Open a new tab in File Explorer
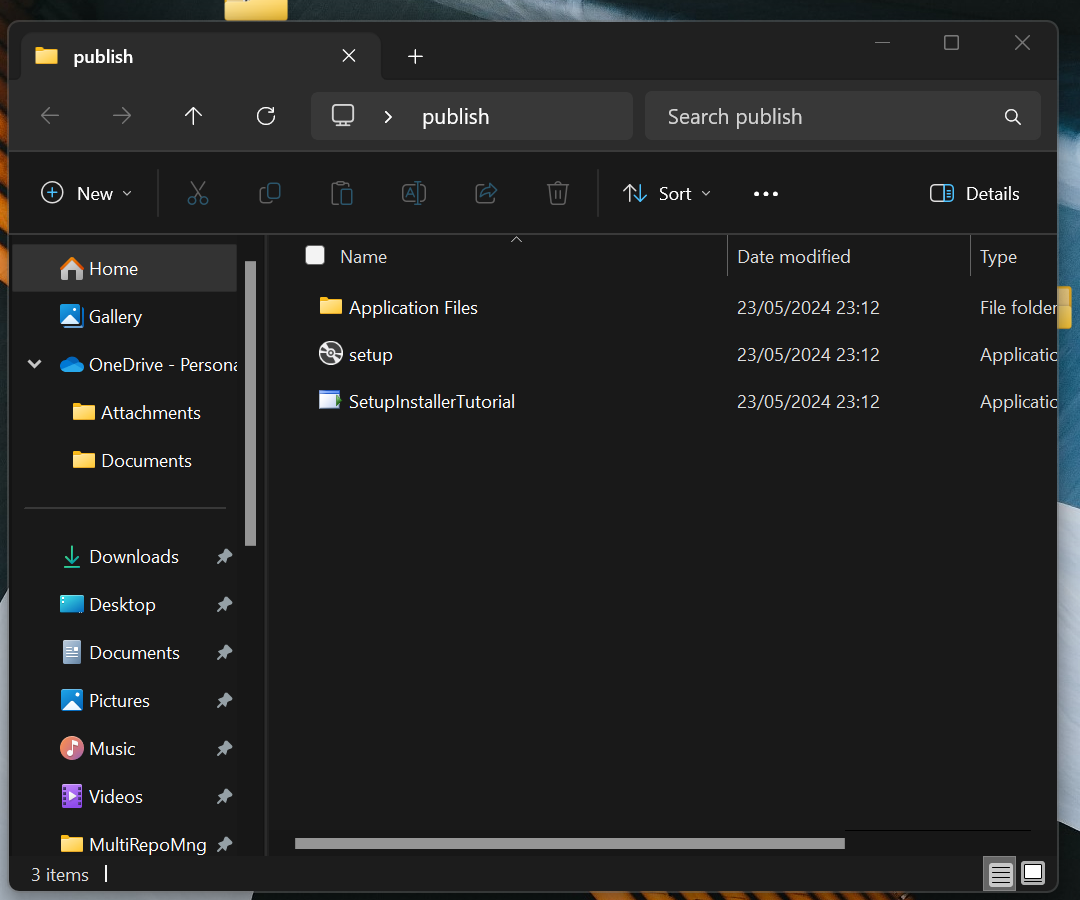1080x900 pixels. click(415, 56)
